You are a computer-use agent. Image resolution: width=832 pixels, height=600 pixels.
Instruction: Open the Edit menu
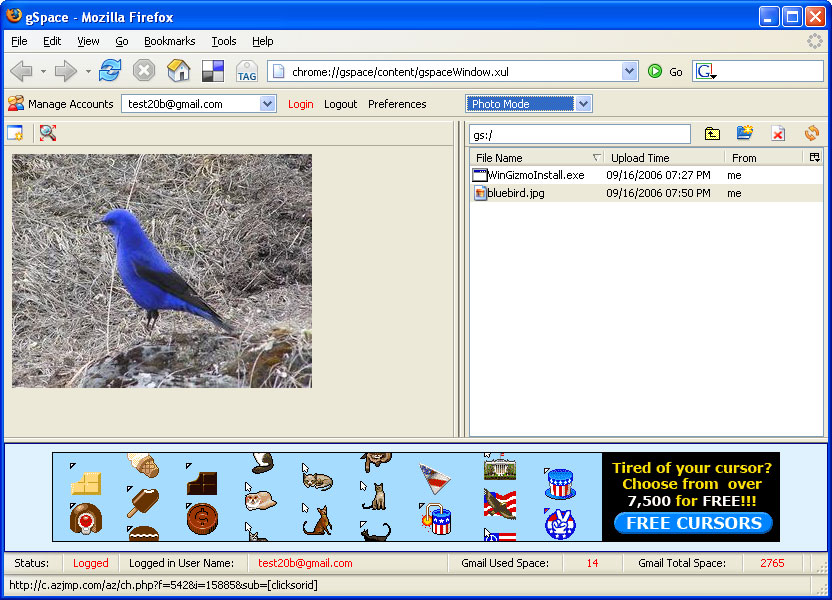pyautogui.click(x=52, y=41)
